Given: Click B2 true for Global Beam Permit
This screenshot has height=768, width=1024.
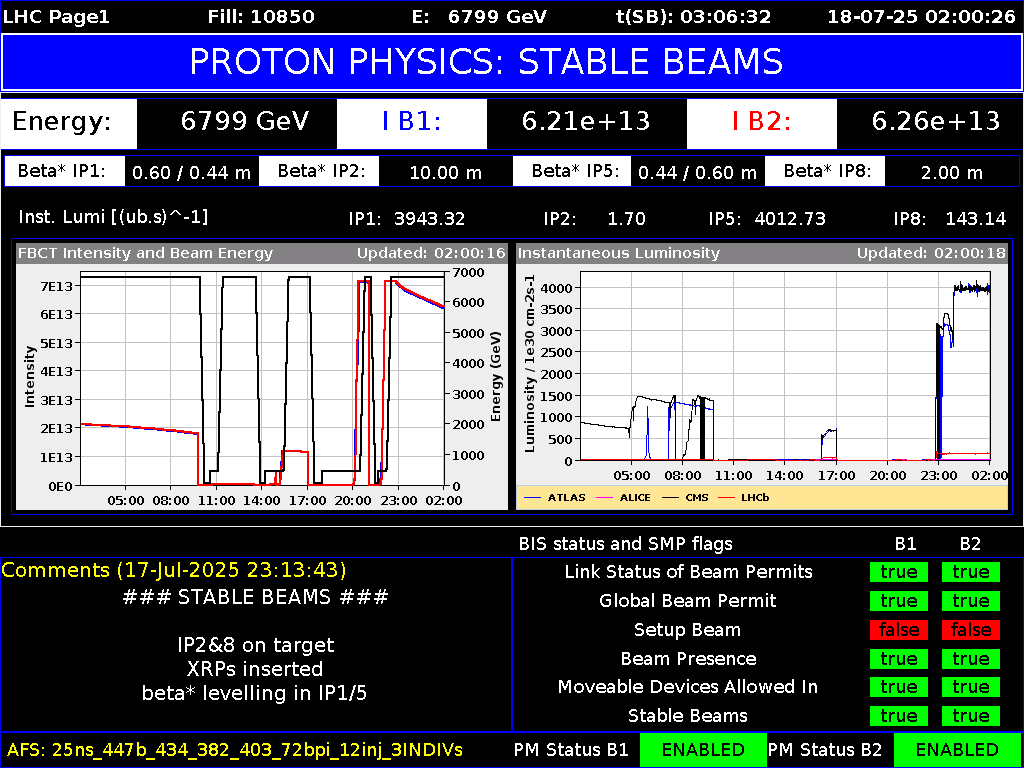Looking at the screenshot, I should pyautogui.click(x=970, y=601).
